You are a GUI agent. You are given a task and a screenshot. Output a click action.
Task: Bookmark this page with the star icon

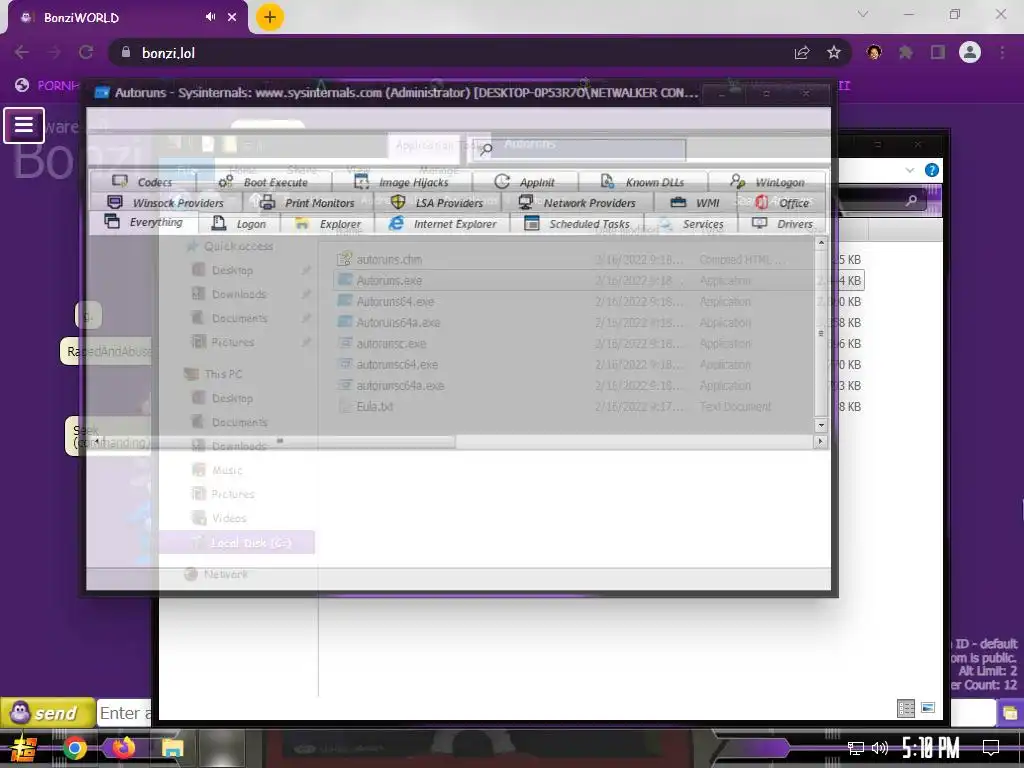point(834,52)
